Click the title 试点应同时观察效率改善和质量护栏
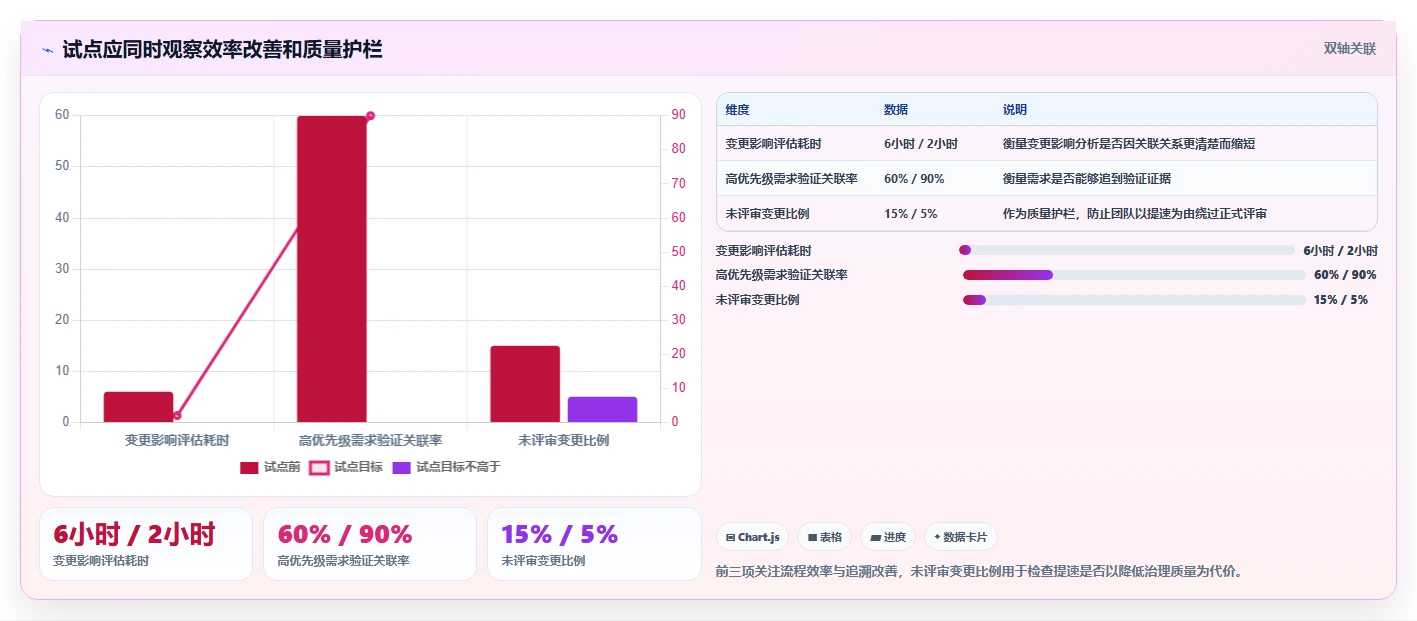This screenshot has width=1417, height=621. pos(222,50)
